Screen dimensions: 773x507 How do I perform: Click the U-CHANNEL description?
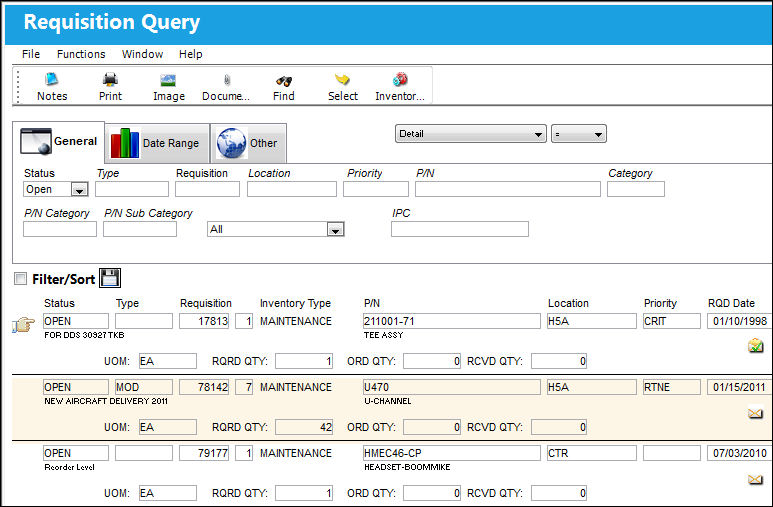click(x=387, y=401)
